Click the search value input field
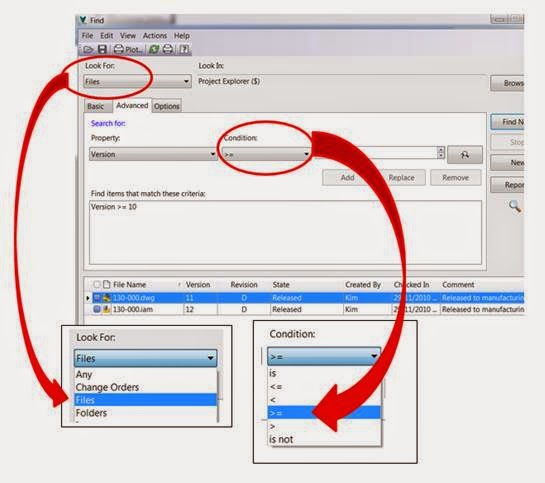This screenshot has width=545, height=483. click(375, 153)
